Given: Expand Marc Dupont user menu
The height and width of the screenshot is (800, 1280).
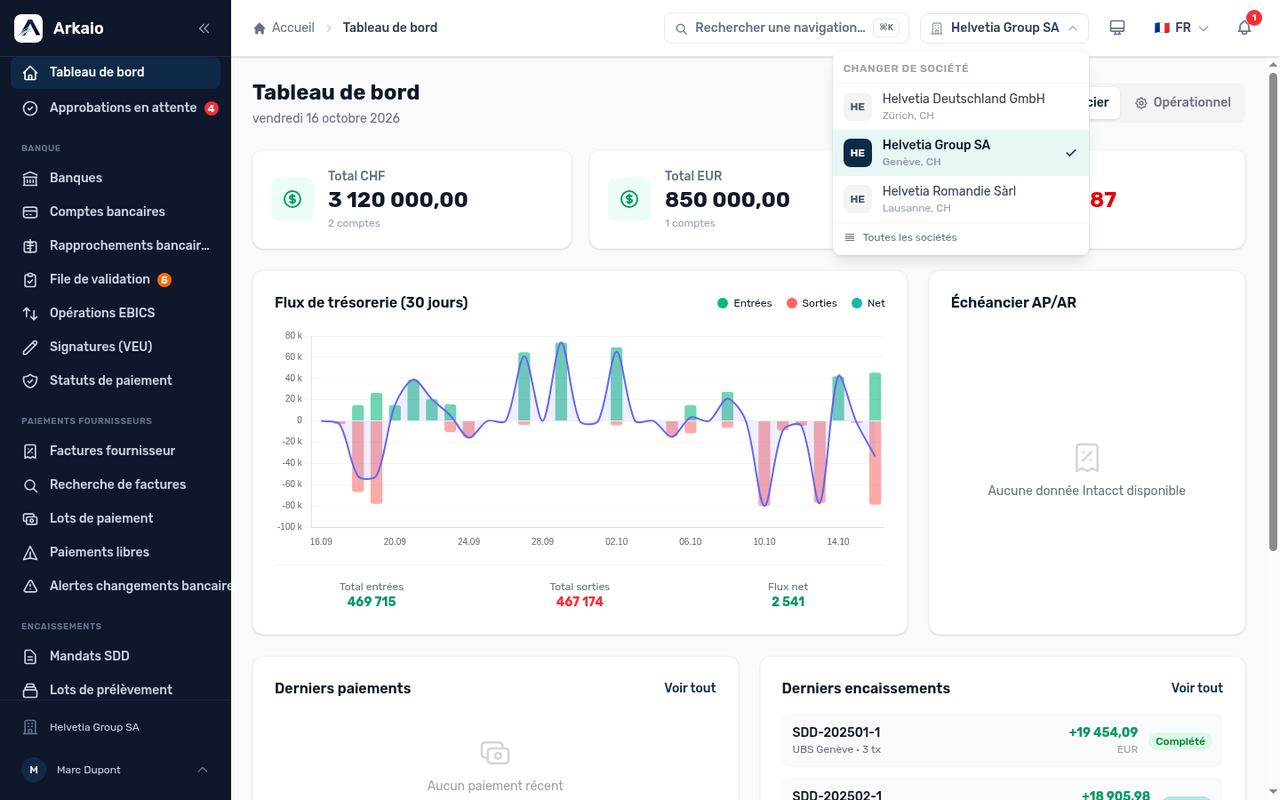Looking at the screenshot, I should point(116,770).
